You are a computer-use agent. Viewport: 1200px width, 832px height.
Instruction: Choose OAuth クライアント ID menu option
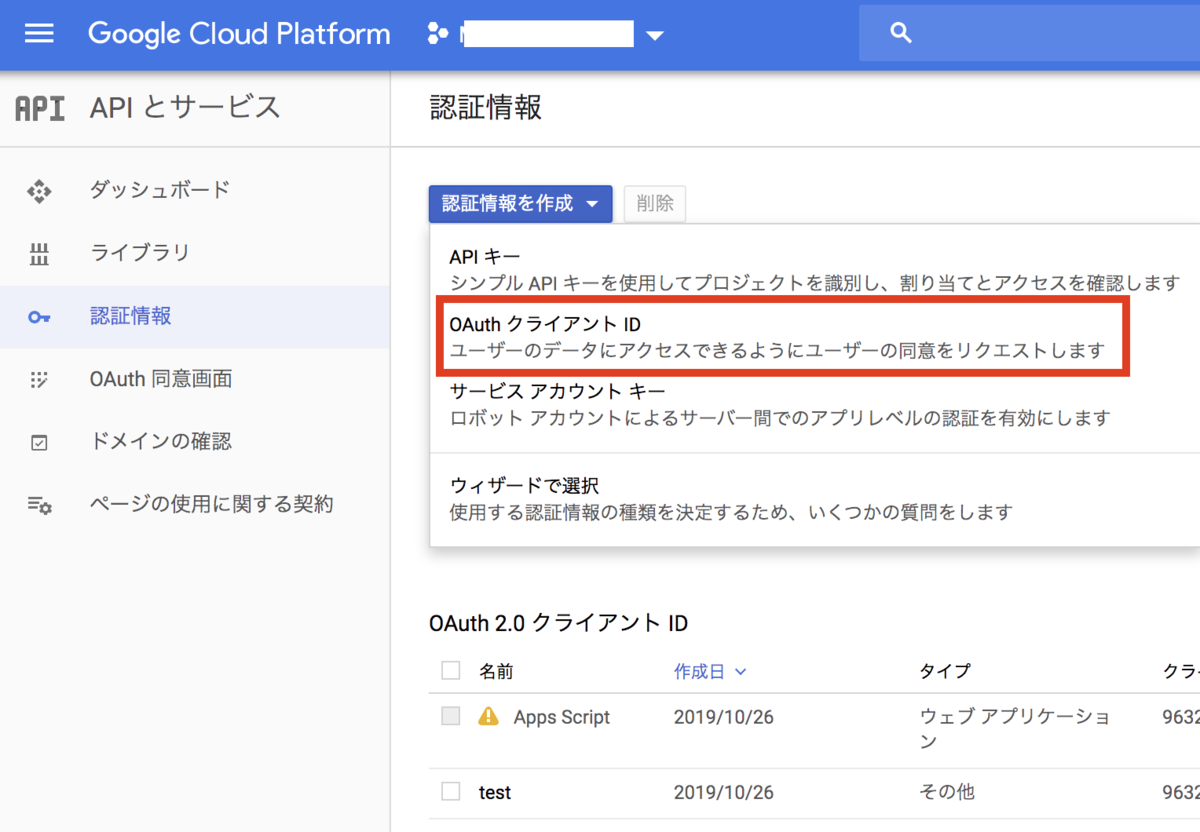(778, 337)
